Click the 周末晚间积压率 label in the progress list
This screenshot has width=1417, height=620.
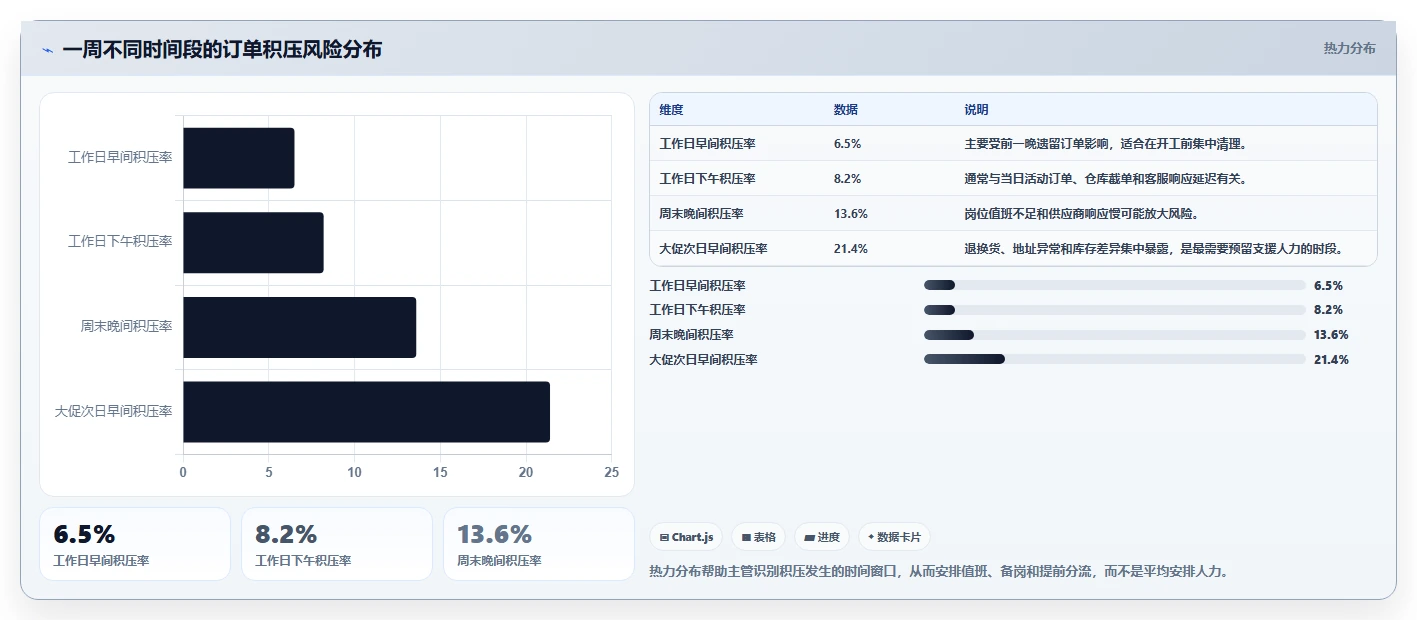coord(691,335)
